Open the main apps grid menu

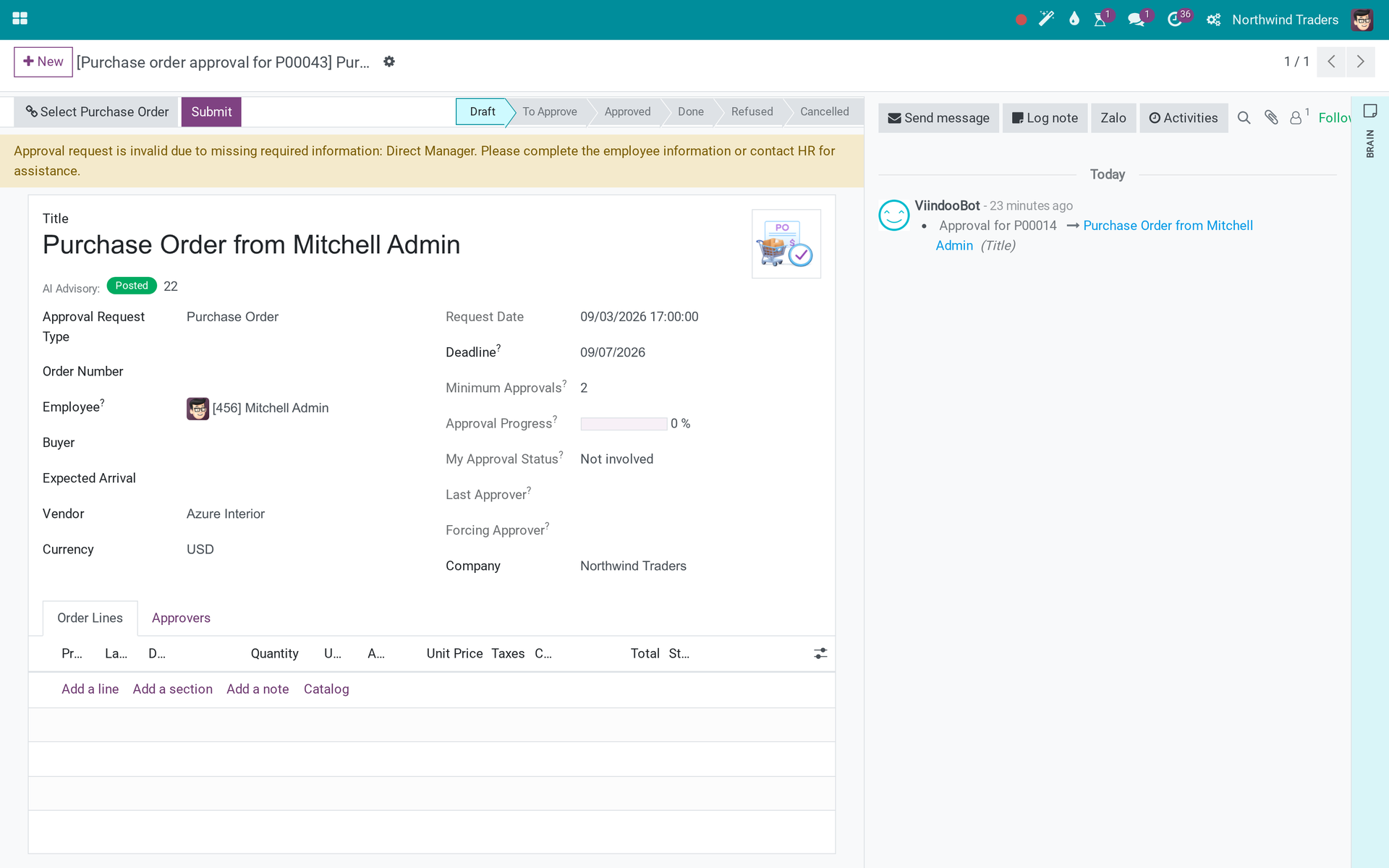click(x=20, y=19)
